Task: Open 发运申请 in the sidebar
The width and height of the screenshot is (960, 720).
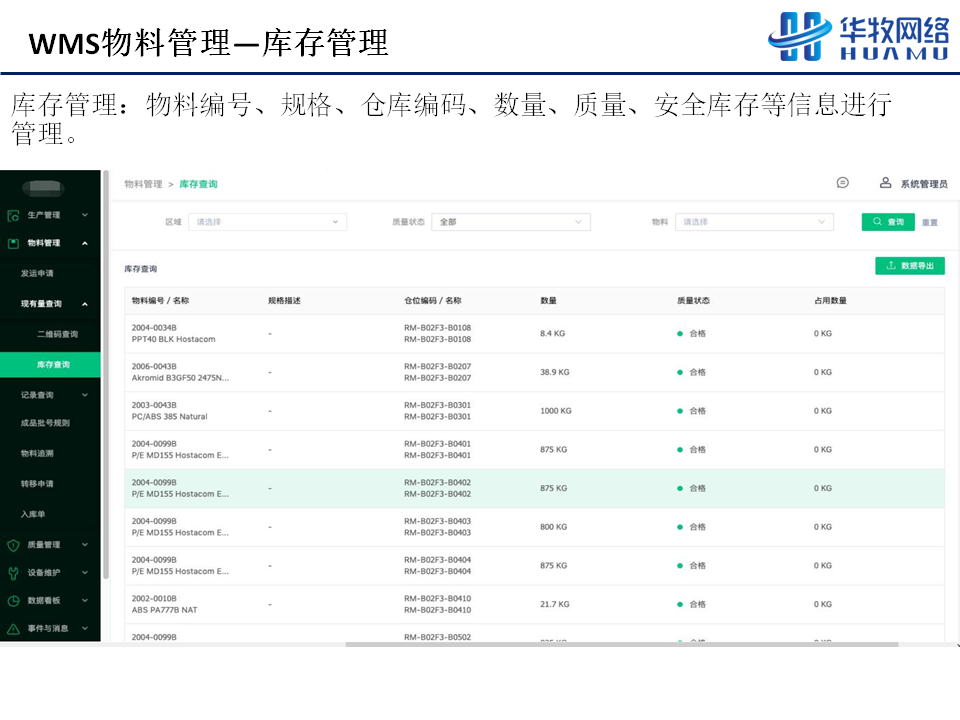Action: [37, 274]
